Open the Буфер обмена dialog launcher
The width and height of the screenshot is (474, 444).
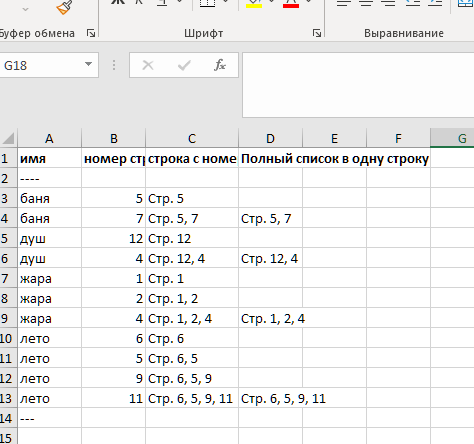pos(91,33)
